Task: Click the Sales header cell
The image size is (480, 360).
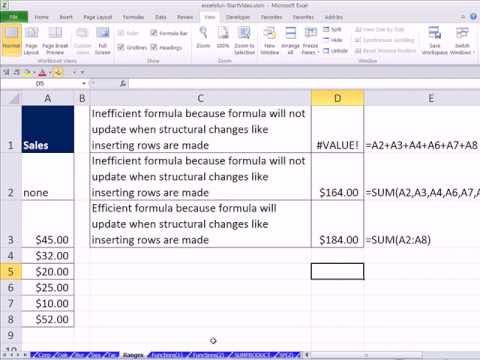Action: click(48, 129)
